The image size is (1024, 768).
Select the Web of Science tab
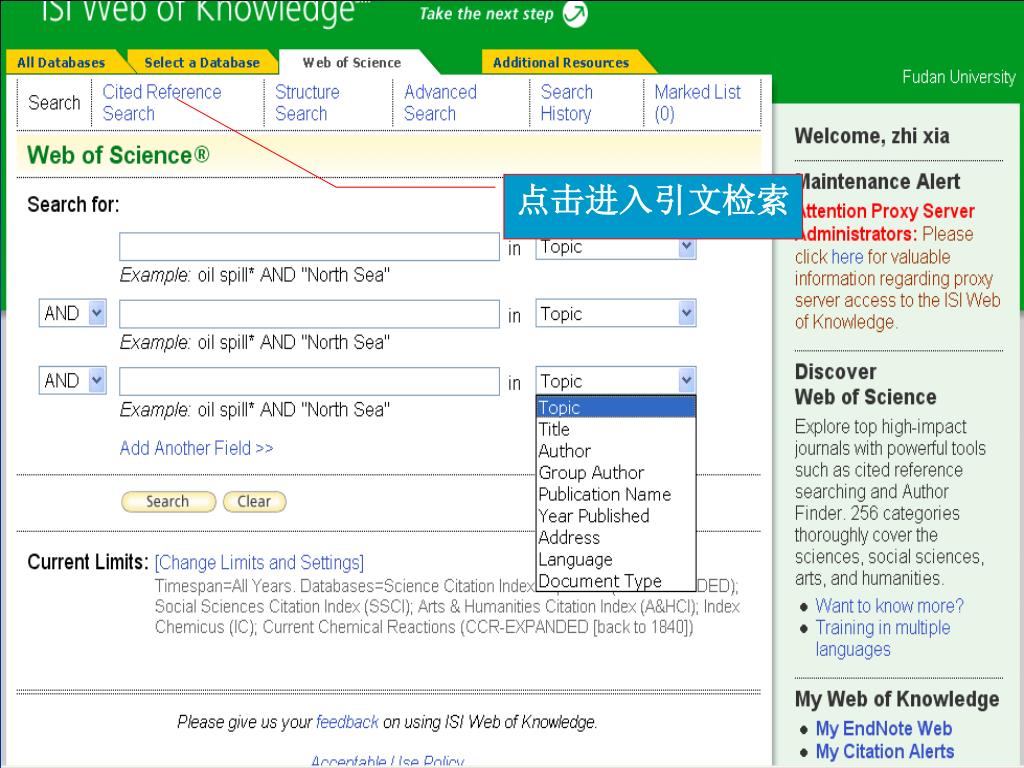coord(351,63)
